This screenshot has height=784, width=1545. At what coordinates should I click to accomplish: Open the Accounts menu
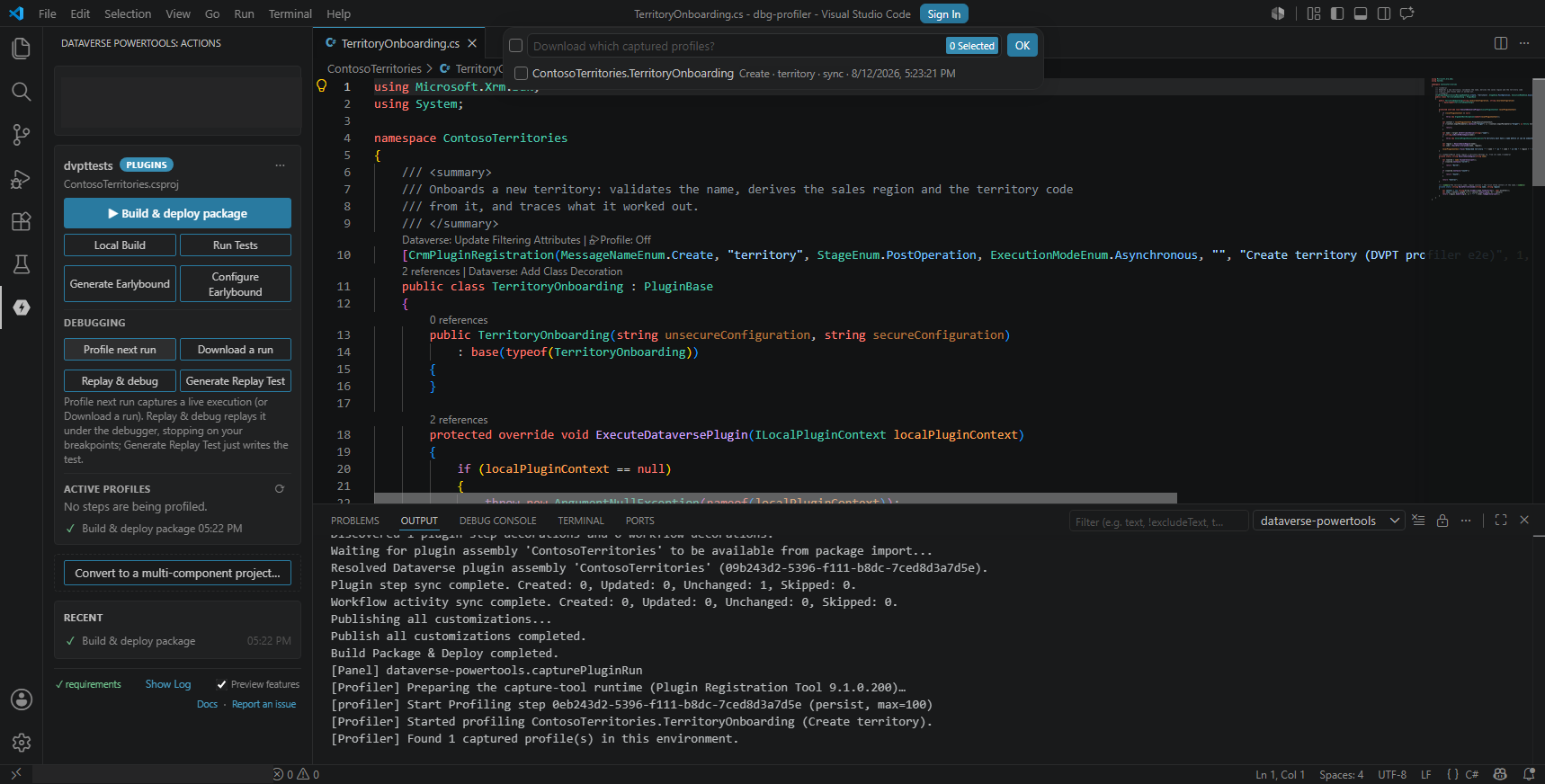click(x=21, y=699)
